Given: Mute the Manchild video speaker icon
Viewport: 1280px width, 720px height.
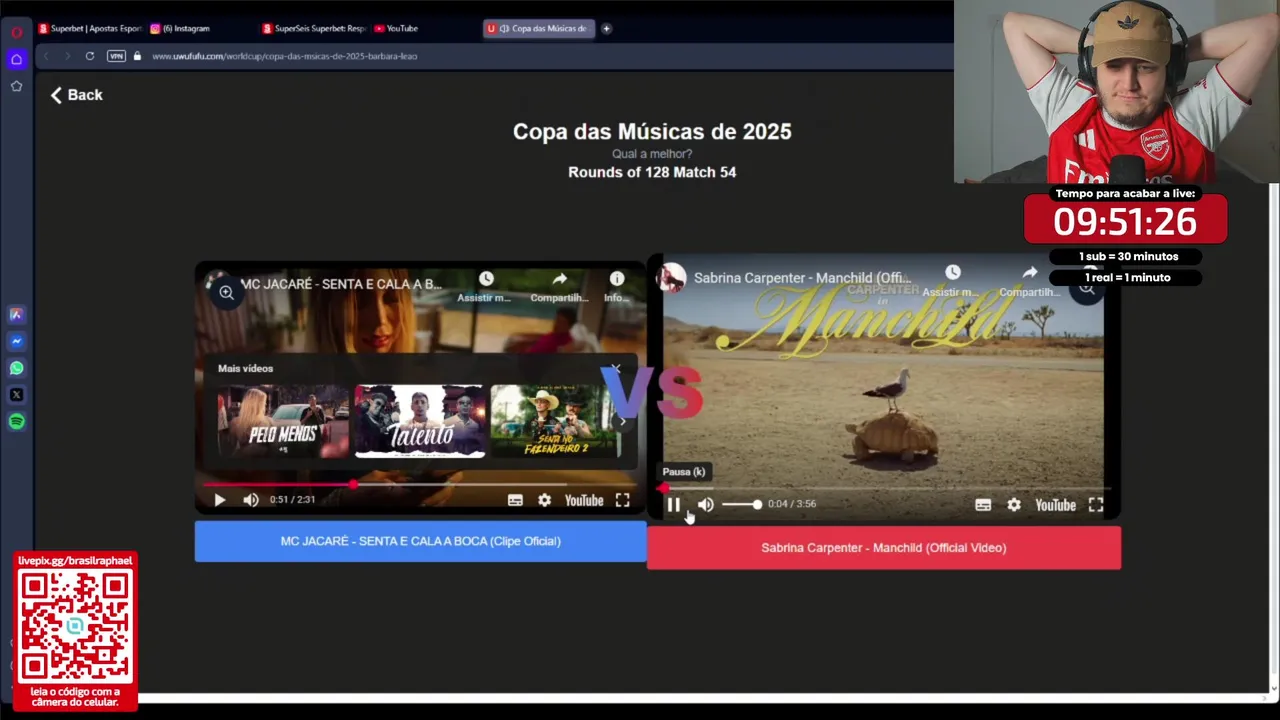Looking at the screenshot, I should (x=706, y=505).
